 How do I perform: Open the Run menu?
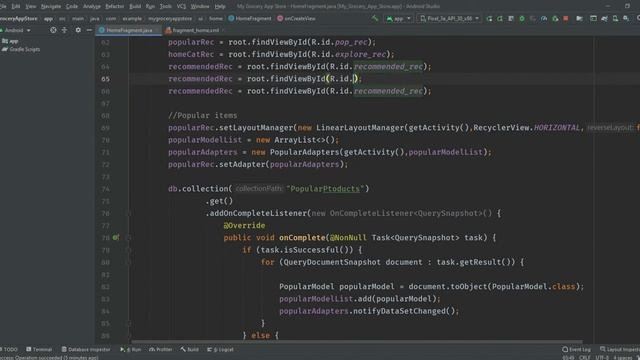pyautogui.click(x=150, y=6)
